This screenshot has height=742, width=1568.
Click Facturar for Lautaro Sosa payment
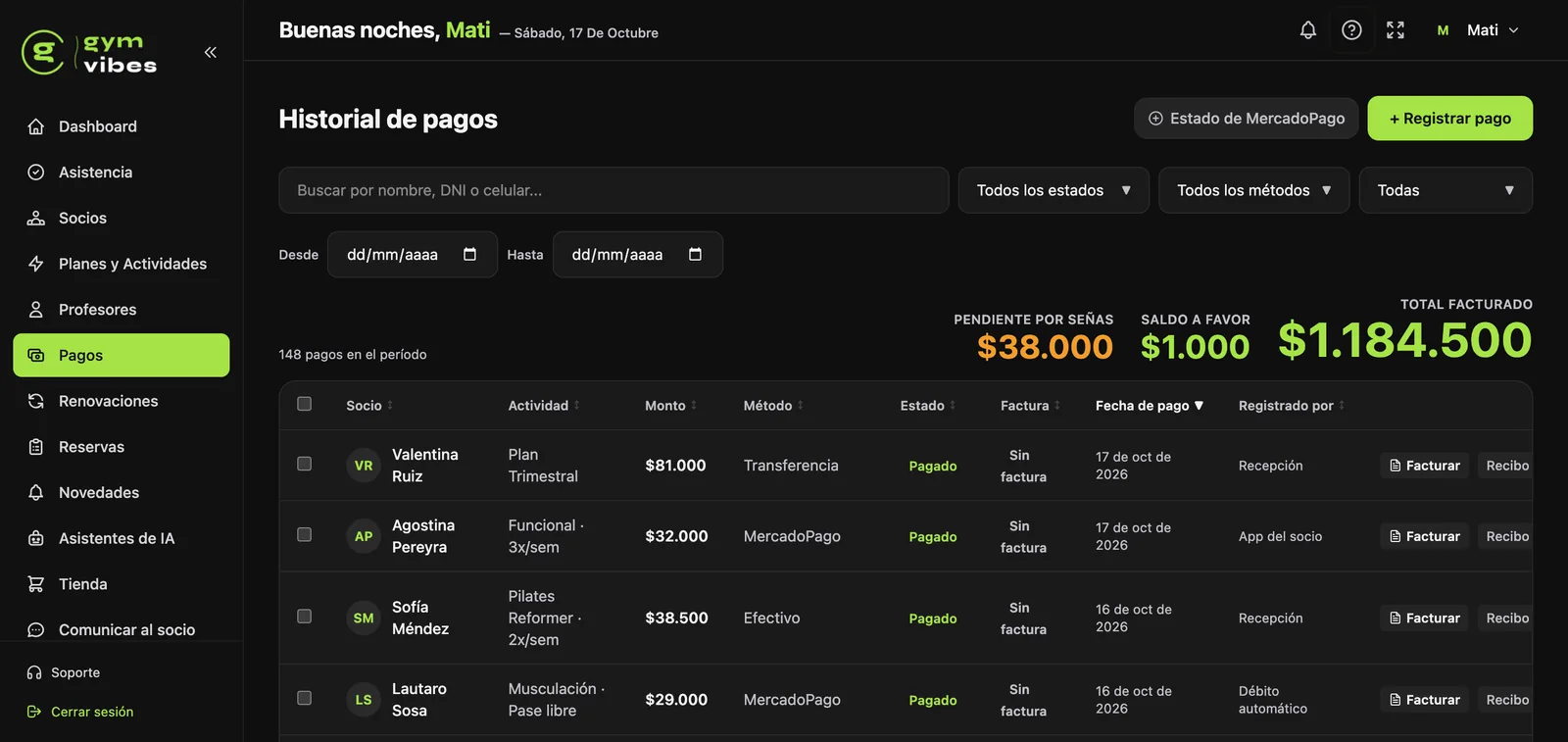[1424, 700]
